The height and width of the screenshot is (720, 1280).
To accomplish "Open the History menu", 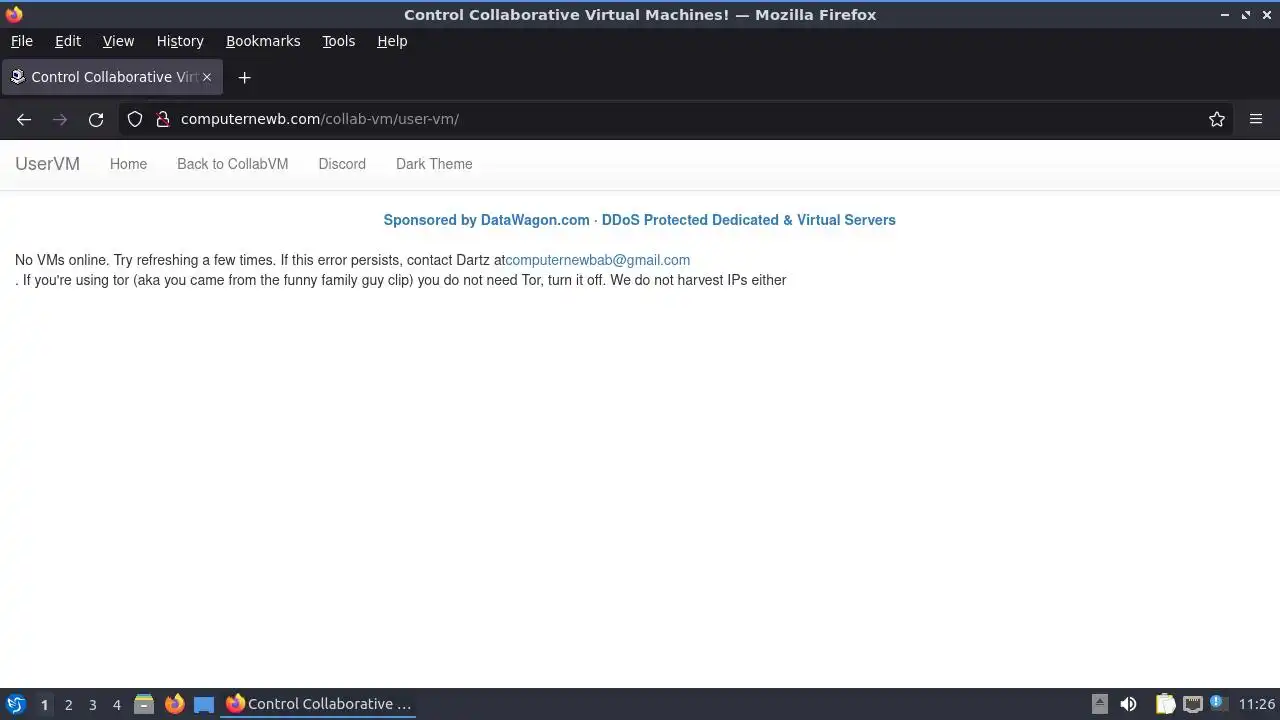I will [180, 41].
